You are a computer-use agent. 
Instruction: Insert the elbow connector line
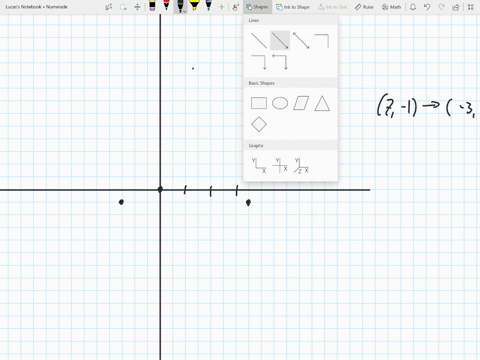click(x=322, y=41)
